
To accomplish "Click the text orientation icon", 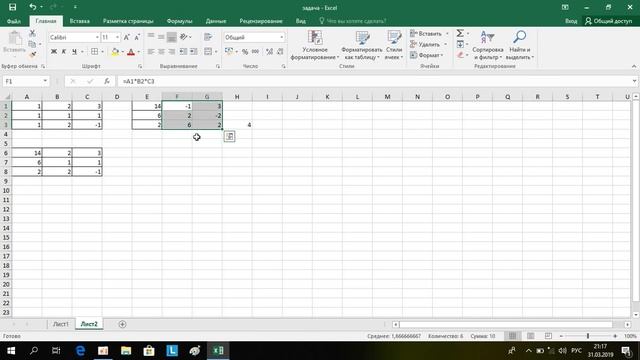I will (184, 37).
